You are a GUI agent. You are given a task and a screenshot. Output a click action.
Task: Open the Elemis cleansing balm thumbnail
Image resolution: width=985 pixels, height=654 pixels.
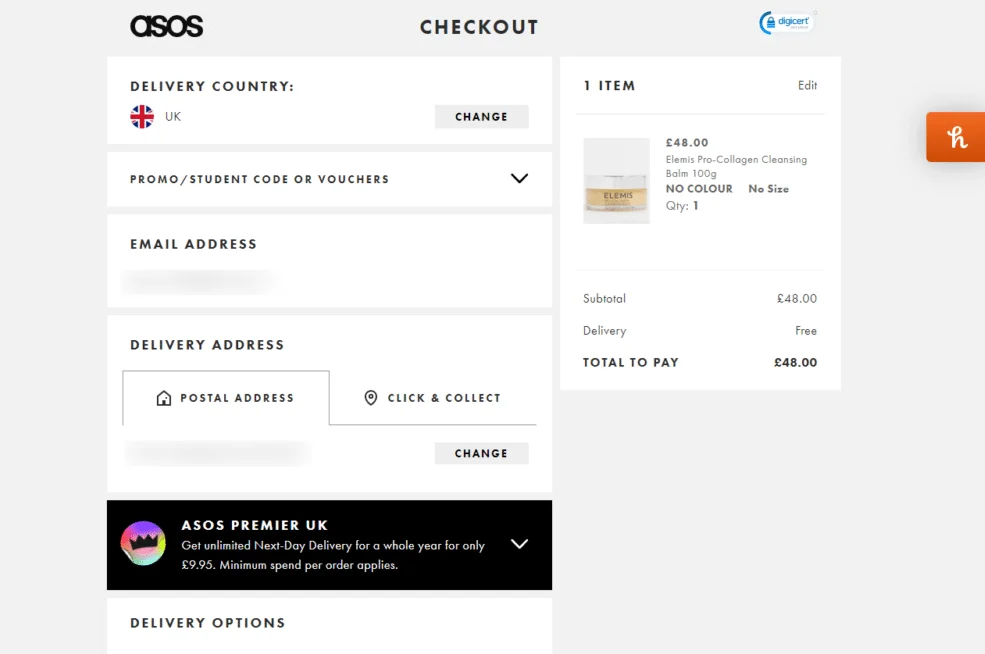pos(616,180)
